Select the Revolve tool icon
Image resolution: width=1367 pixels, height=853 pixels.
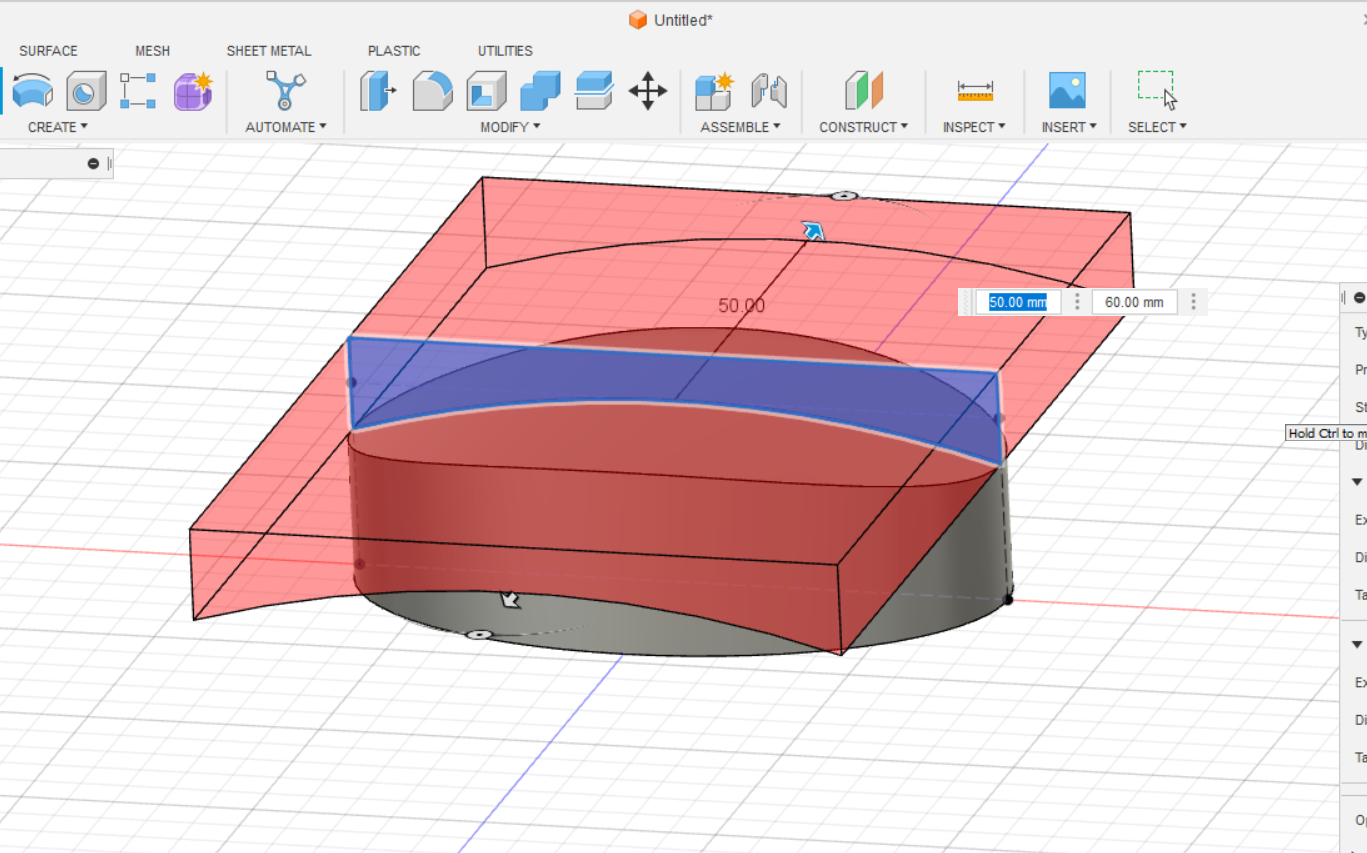33,92
